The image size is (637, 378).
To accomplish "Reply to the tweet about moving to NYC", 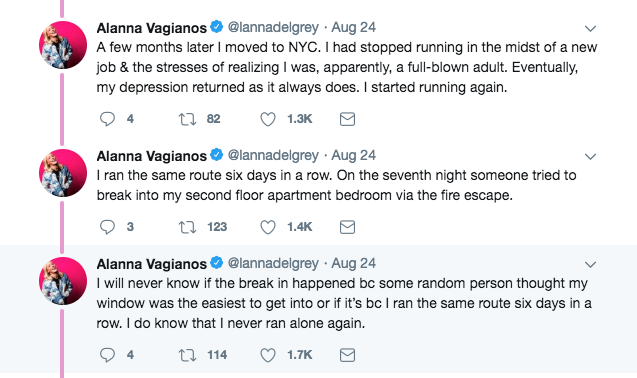I will 107,119.
